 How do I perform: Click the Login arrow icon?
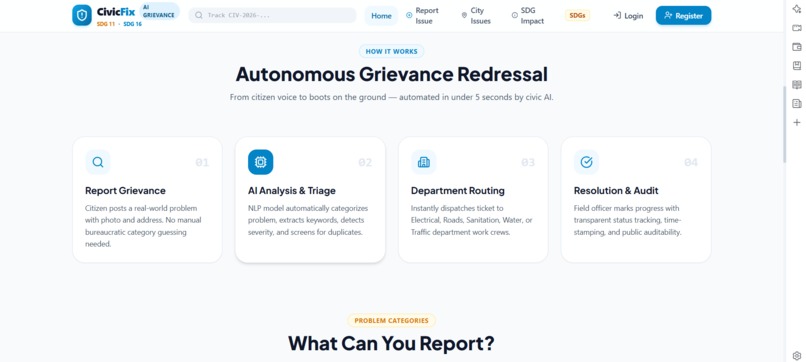pos(617,15)
